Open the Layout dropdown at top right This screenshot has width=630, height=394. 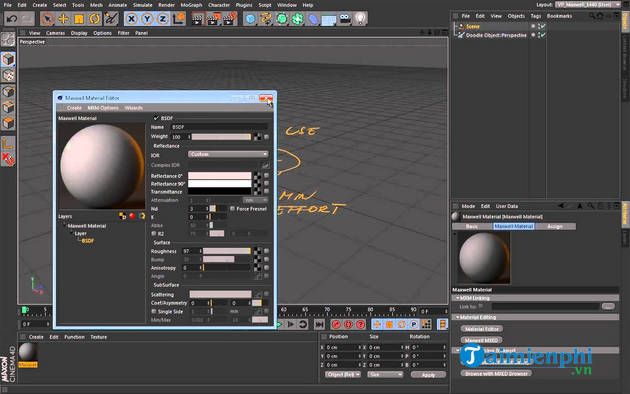pos(588,4)
